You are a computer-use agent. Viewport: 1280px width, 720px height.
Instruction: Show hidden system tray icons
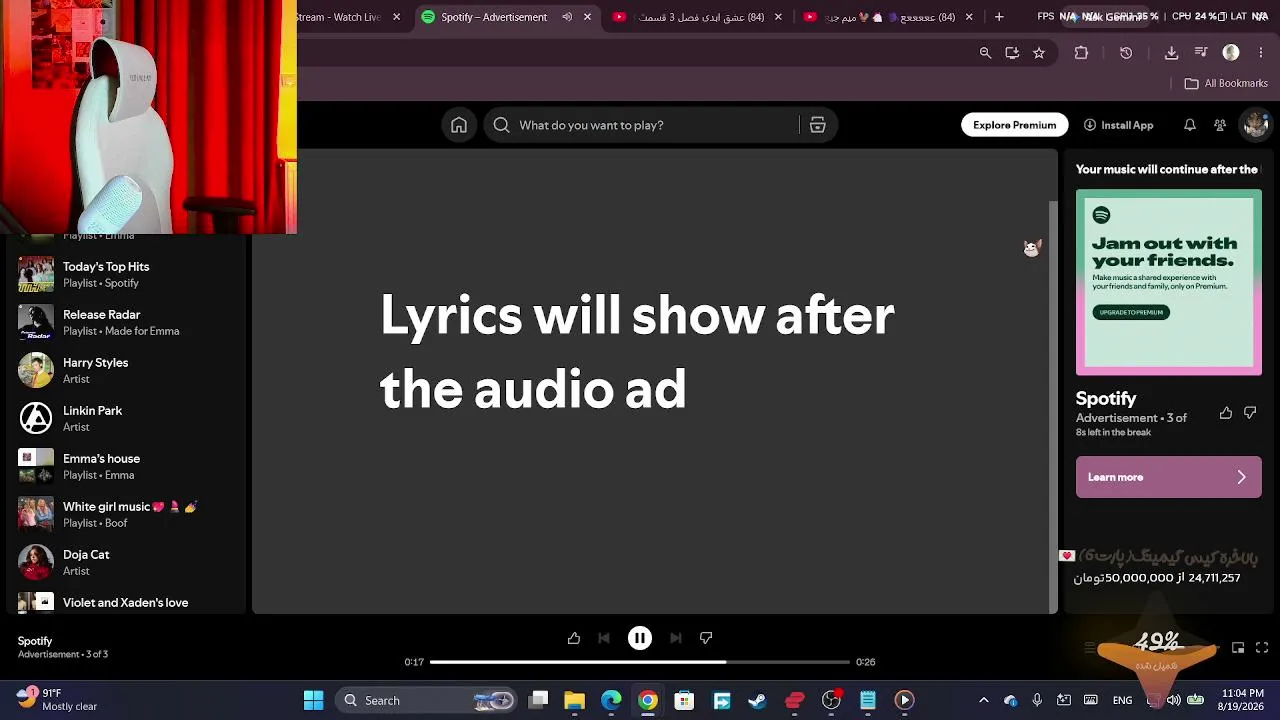point(983,700)
